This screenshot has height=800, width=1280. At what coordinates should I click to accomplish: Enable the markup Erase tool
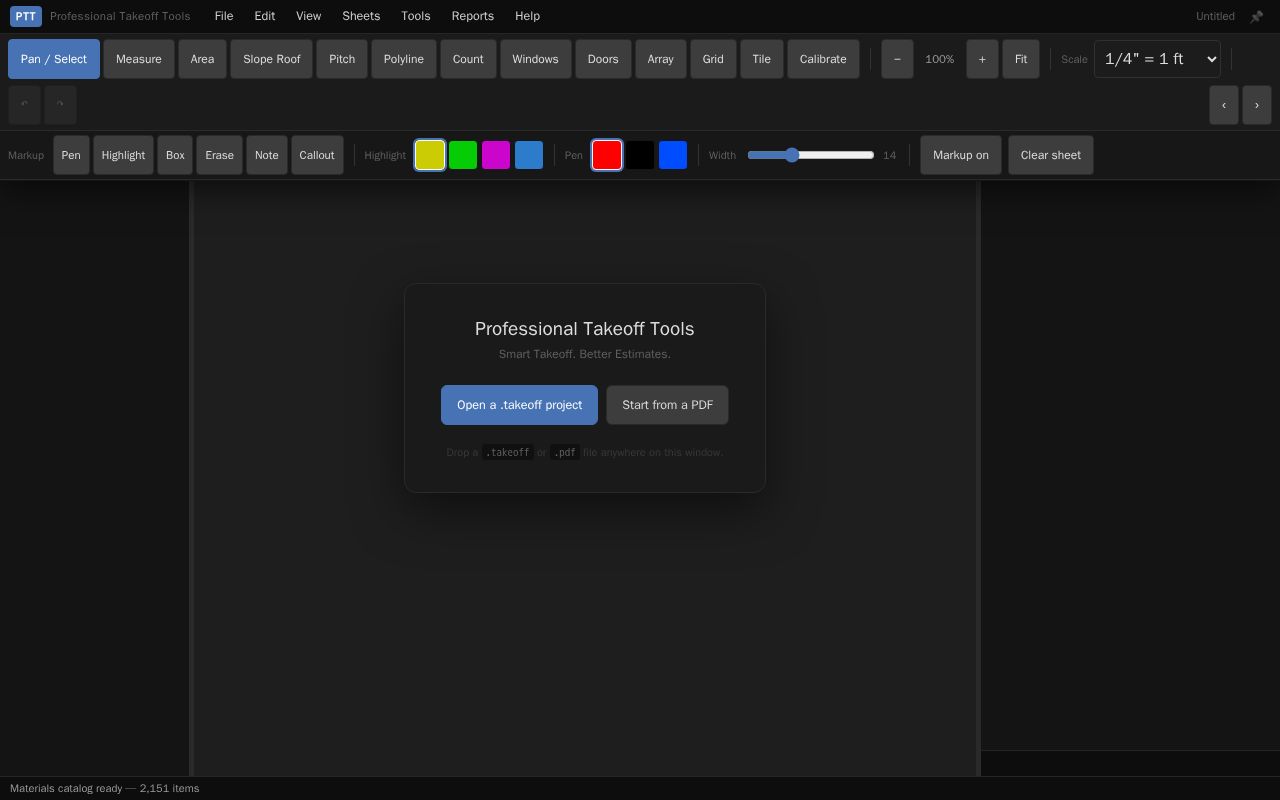coord(219,155)
